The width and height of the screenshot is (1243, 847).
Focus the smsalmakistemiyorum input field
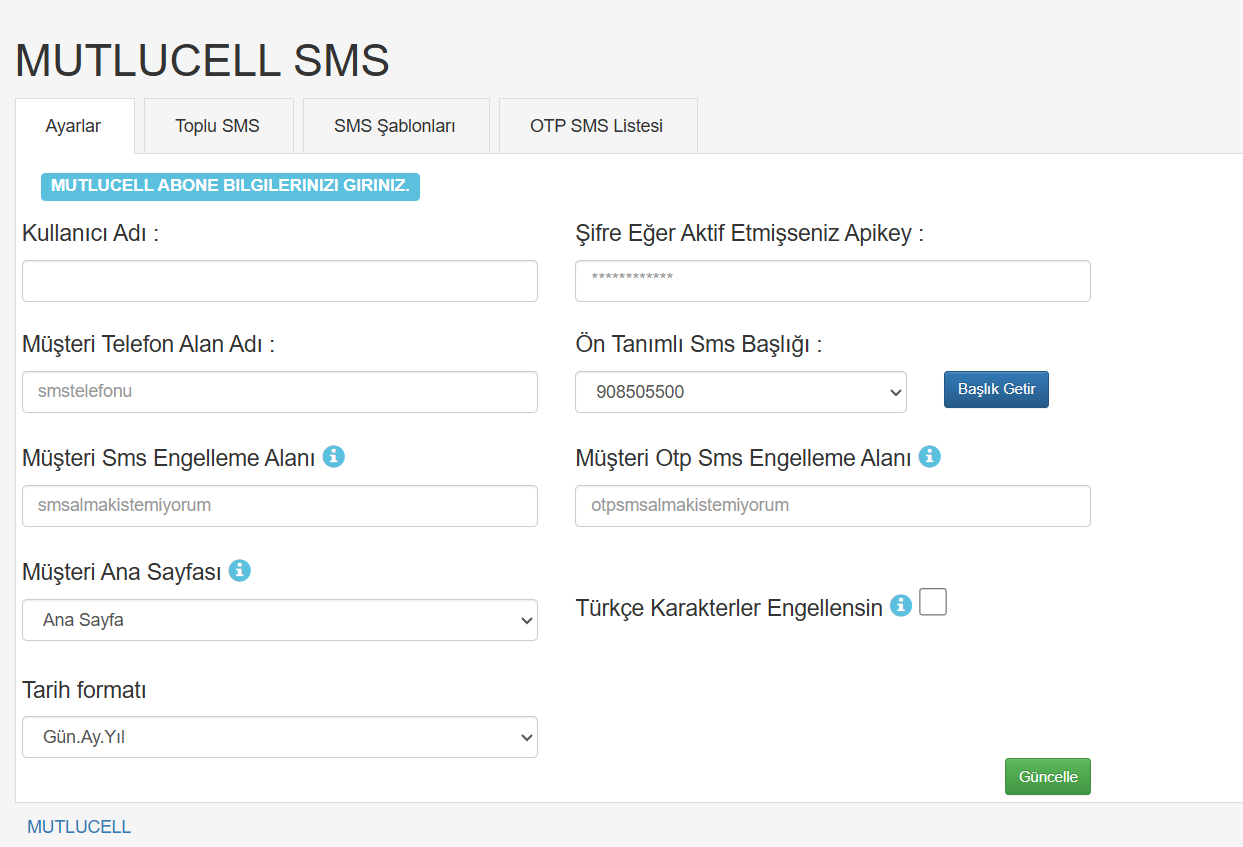(280, 506)
